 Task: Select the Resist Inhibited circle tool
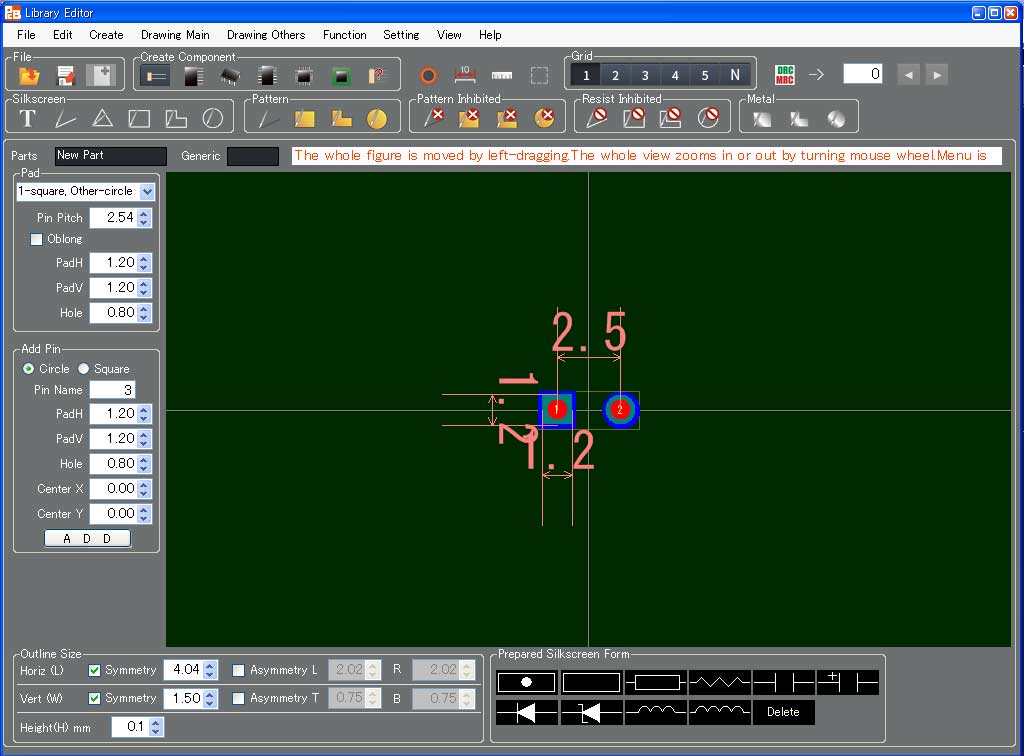click(x=708, y=118)
